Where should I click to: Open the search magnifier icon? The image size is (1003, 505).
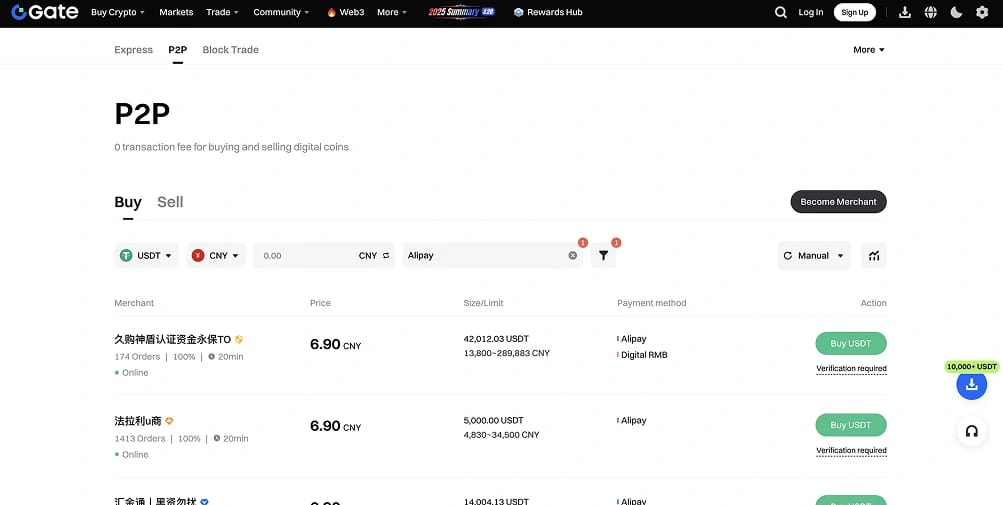pos(780,12)
